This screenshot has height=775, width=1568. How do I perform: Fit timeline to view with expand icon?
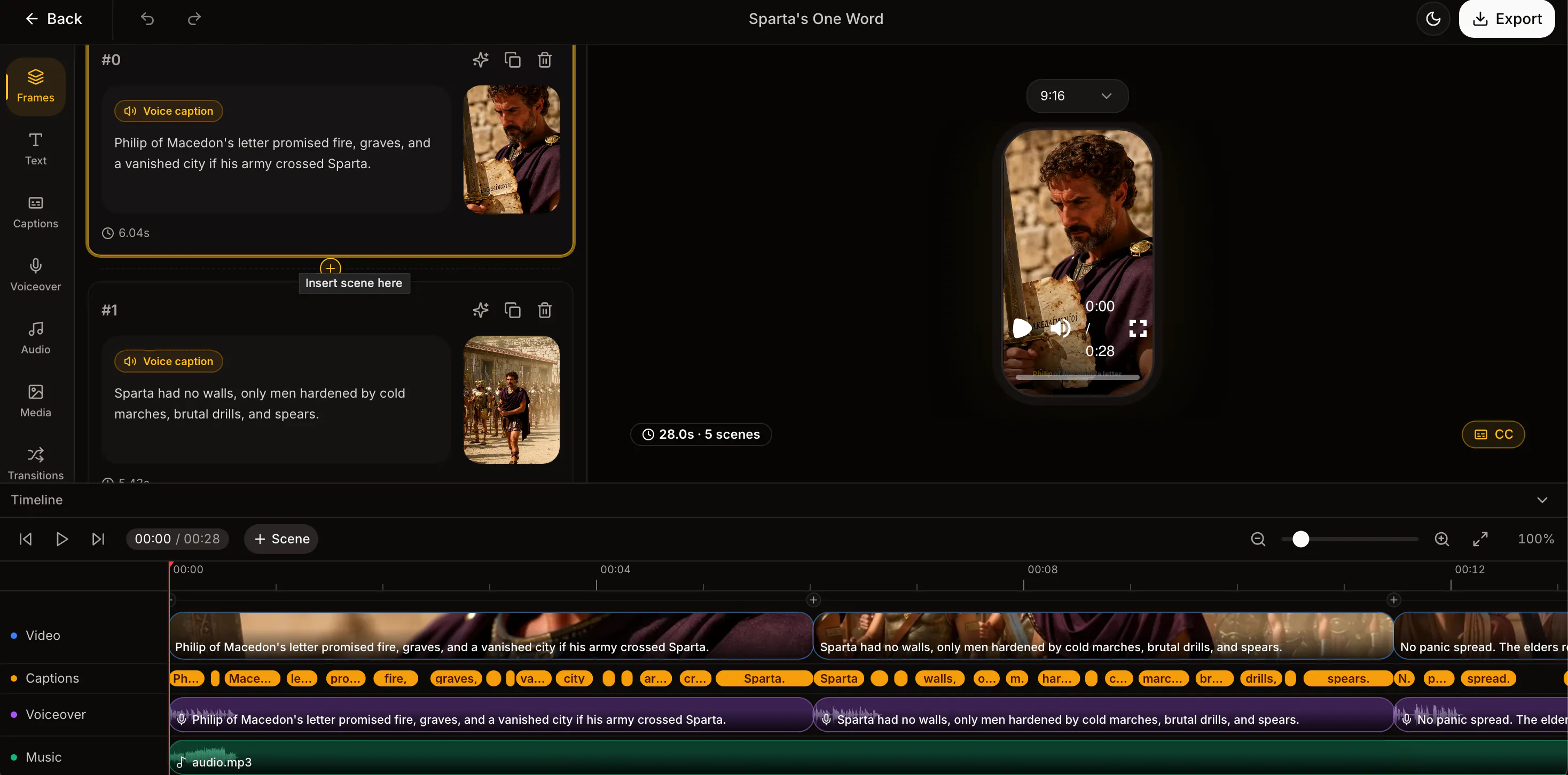pyautogui.click(x=1480, y=539)
